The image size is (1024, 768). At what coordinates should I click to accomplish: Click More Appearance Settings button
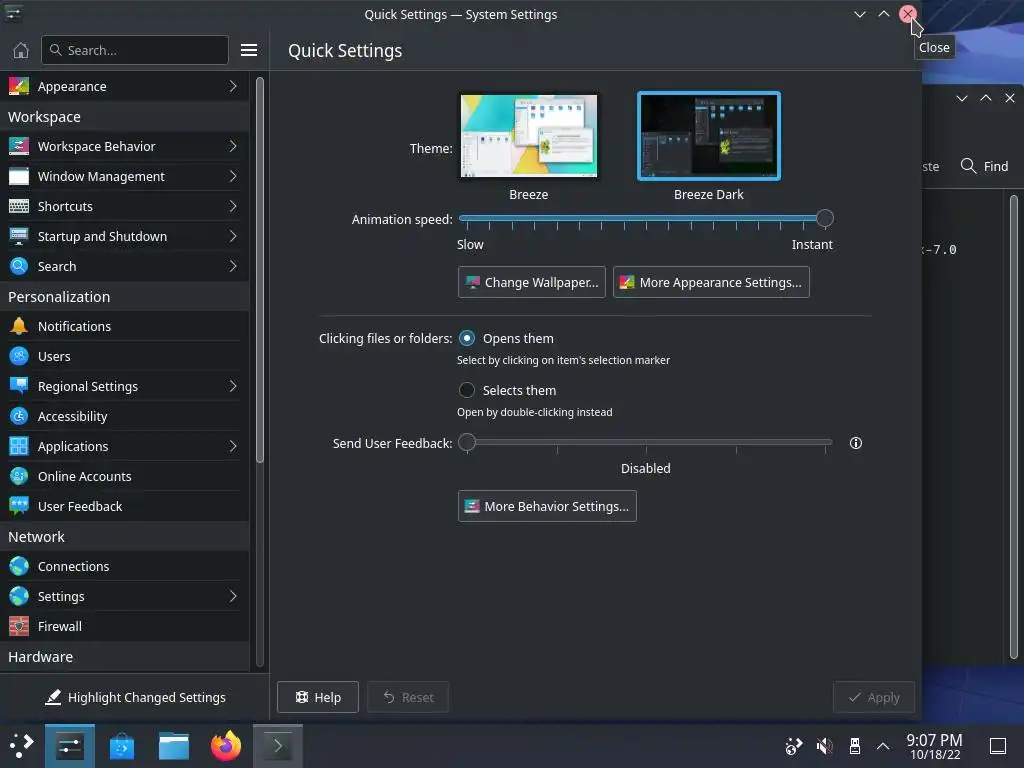coord(711,282)
